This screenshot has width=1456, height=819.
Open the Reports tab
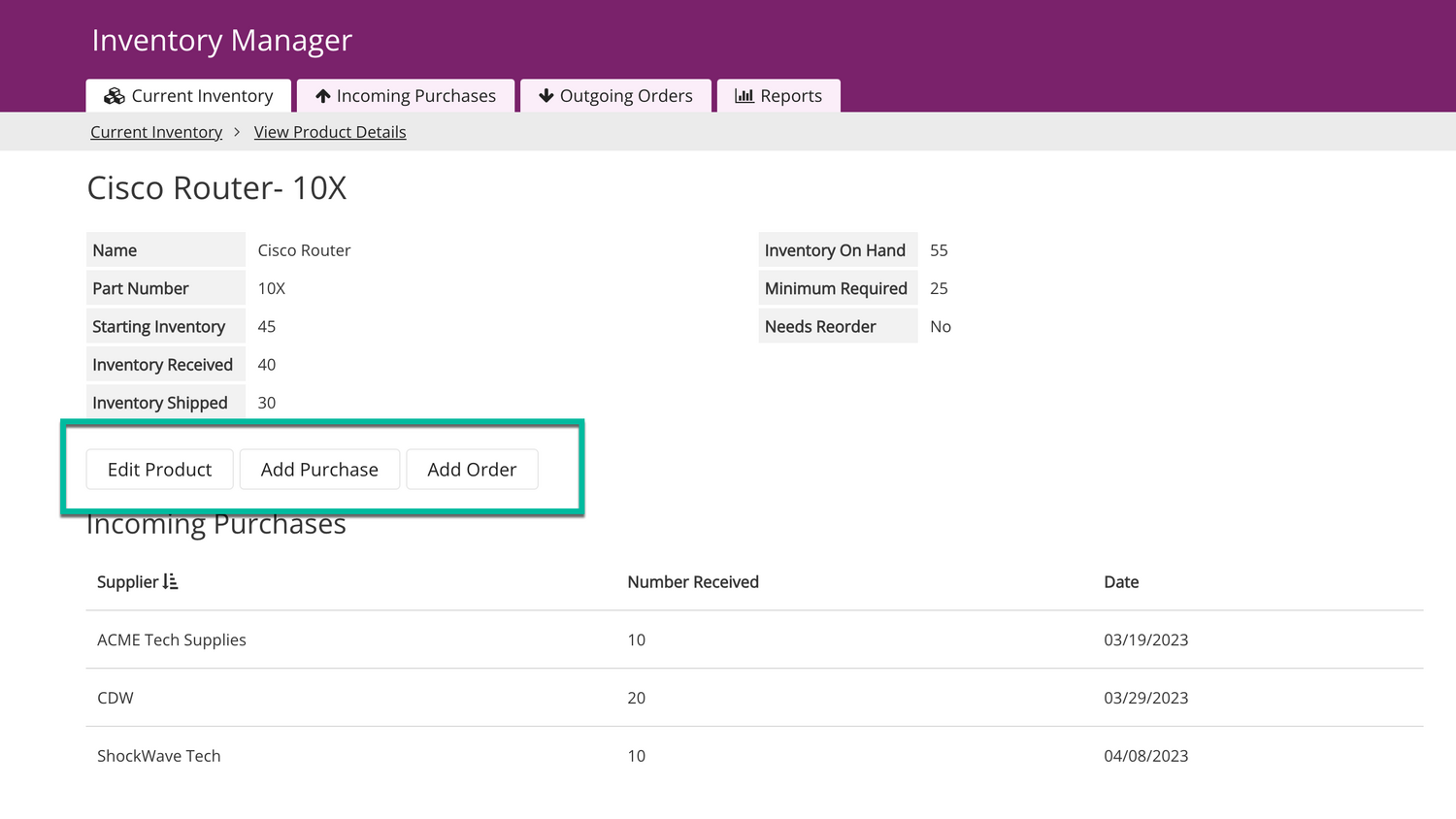coord(778,96)
